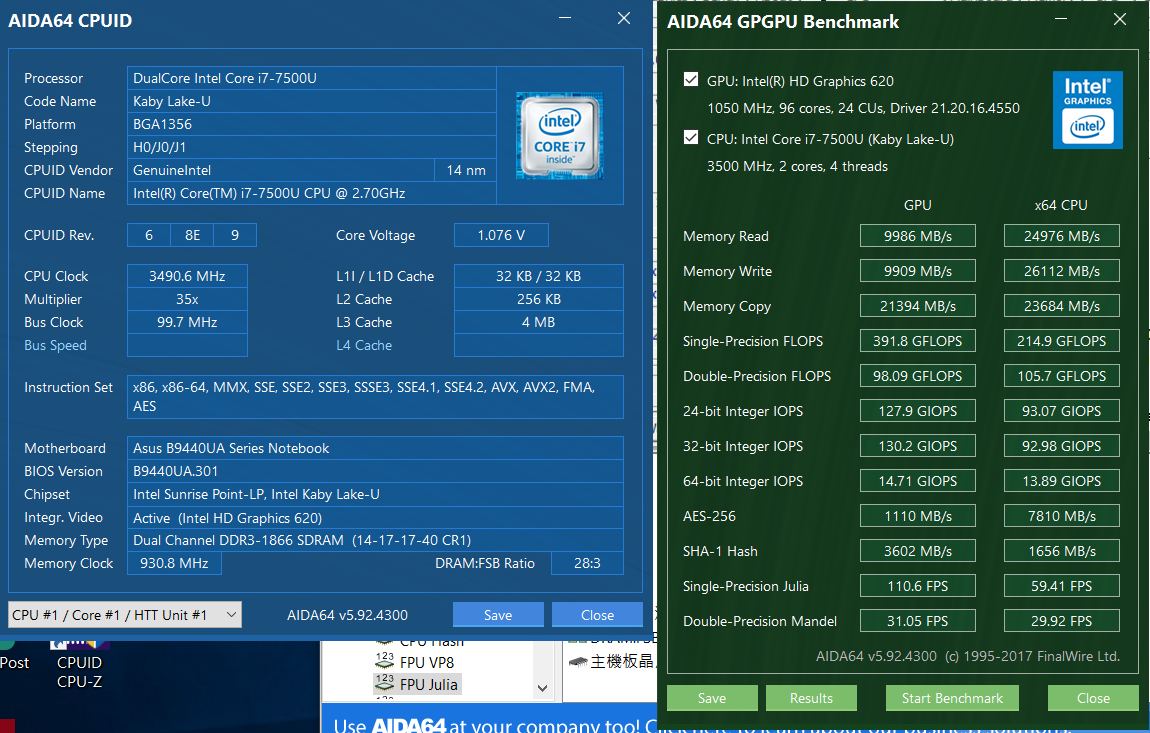Click the L4 Cache link label
This screenshot has width=1150, height=733.
tap(364, 345)
